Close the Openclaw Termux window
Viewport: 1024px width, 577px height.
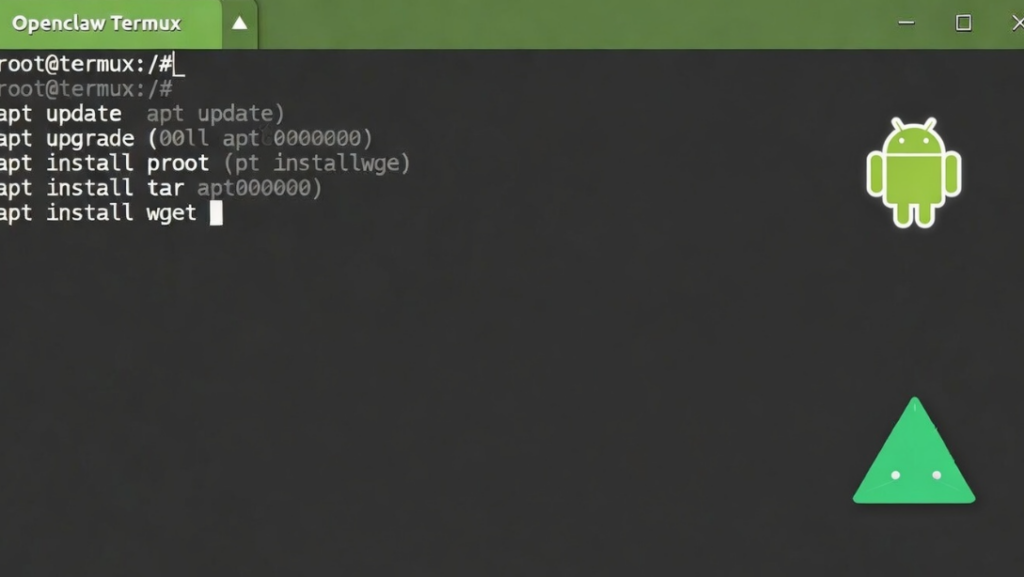pyautogui.click(x=1015, y=23)
